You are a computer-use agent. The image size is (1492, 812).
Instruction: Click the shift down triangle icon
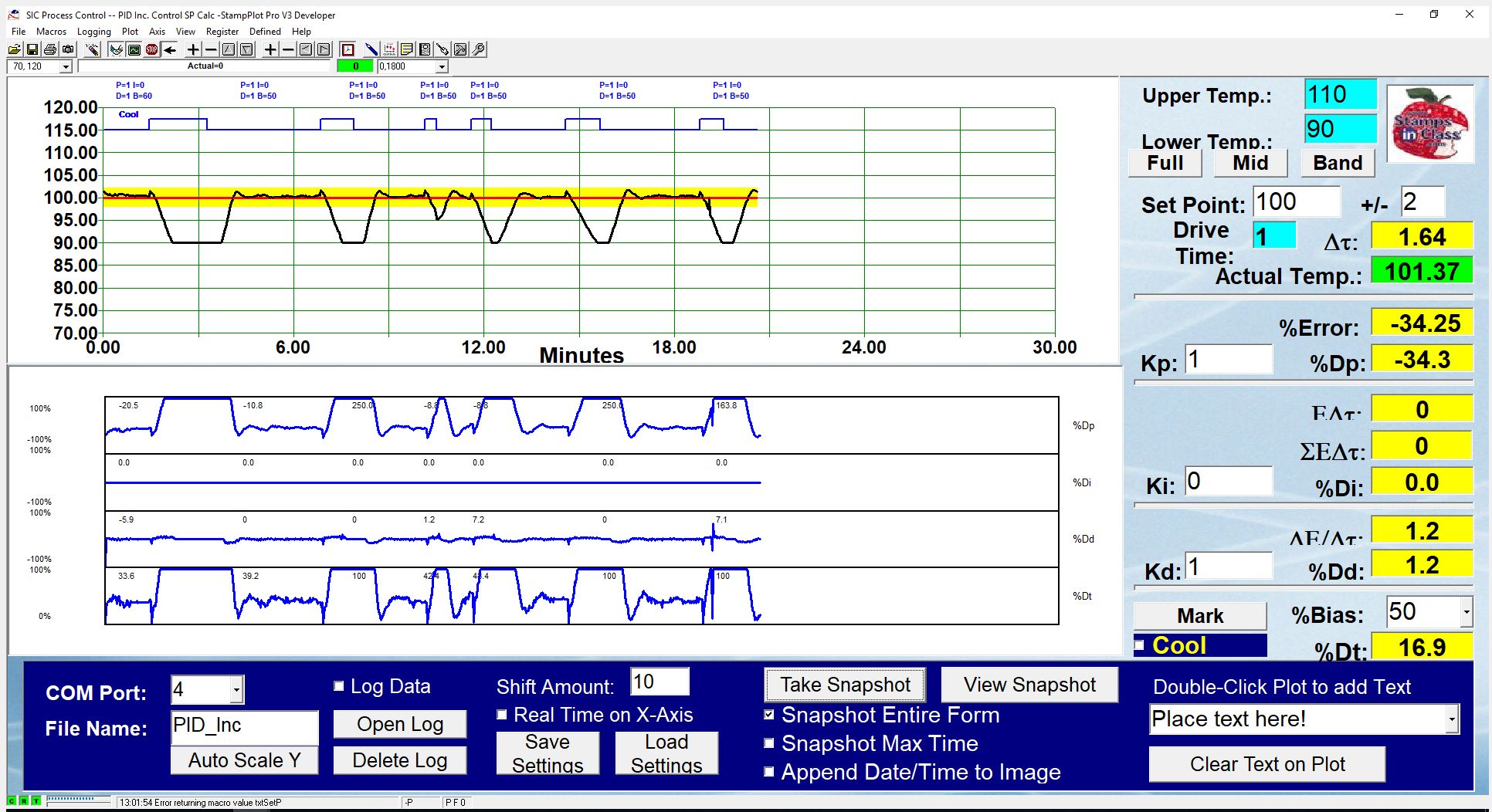click(x=246, y=49)
